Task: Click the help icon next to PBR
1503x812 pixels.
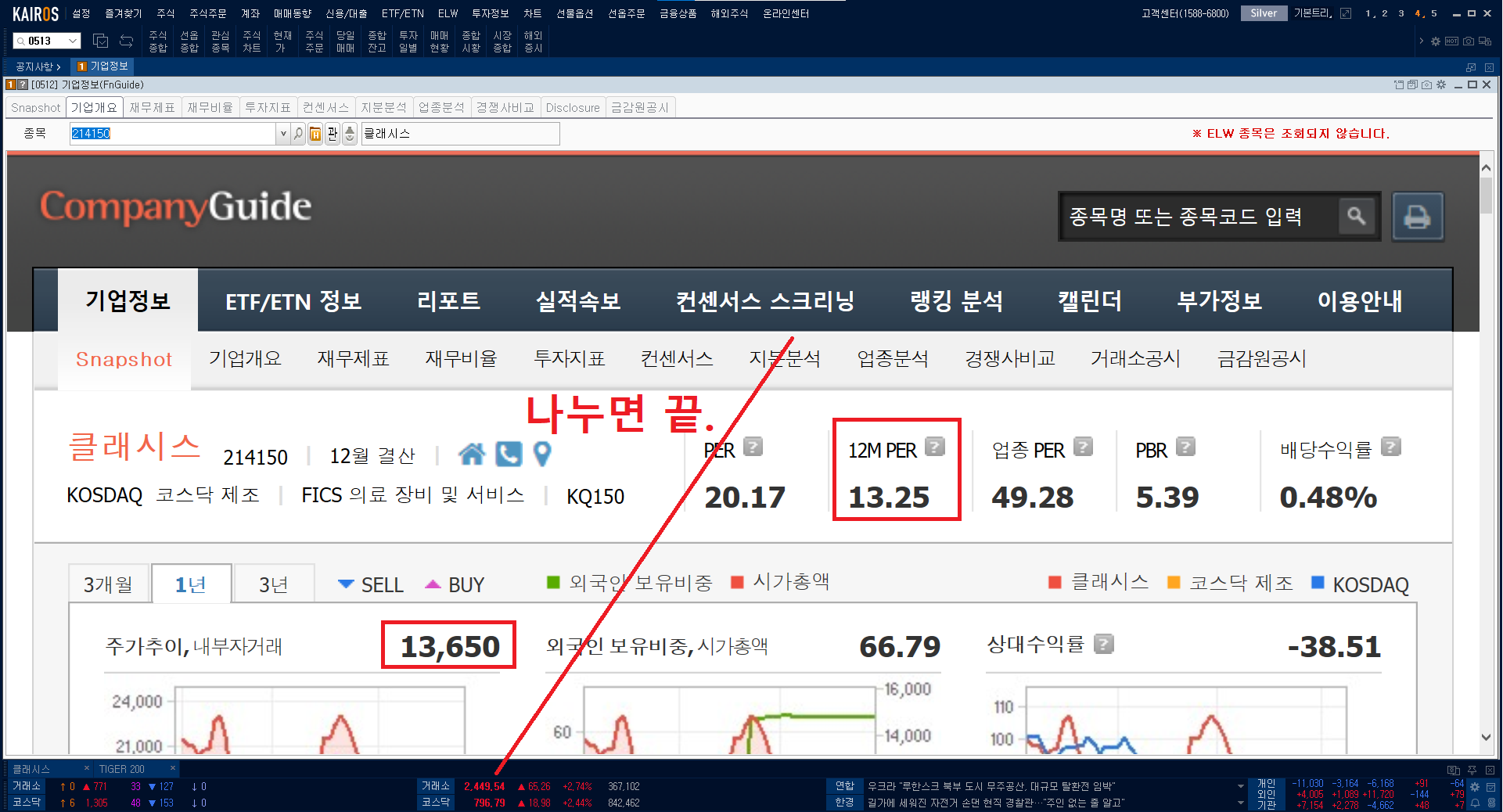Action: coord(1186,447)
